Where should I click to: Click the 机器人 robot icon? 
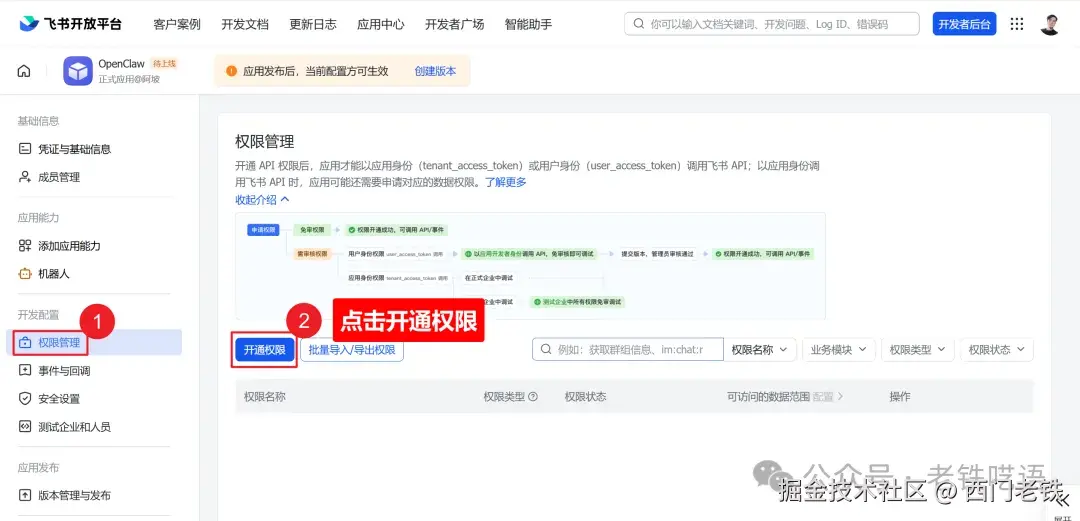(x=25, y=274)
